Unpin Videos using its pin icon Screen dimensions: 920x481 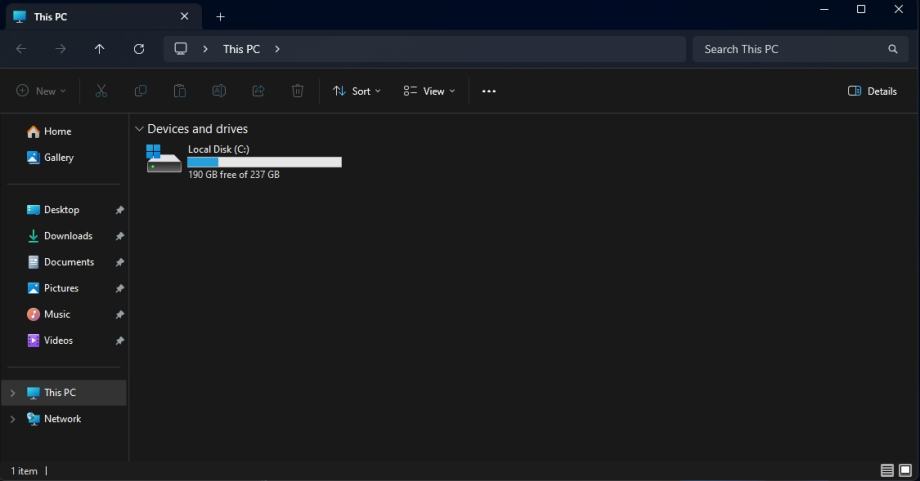click(120, 340)
